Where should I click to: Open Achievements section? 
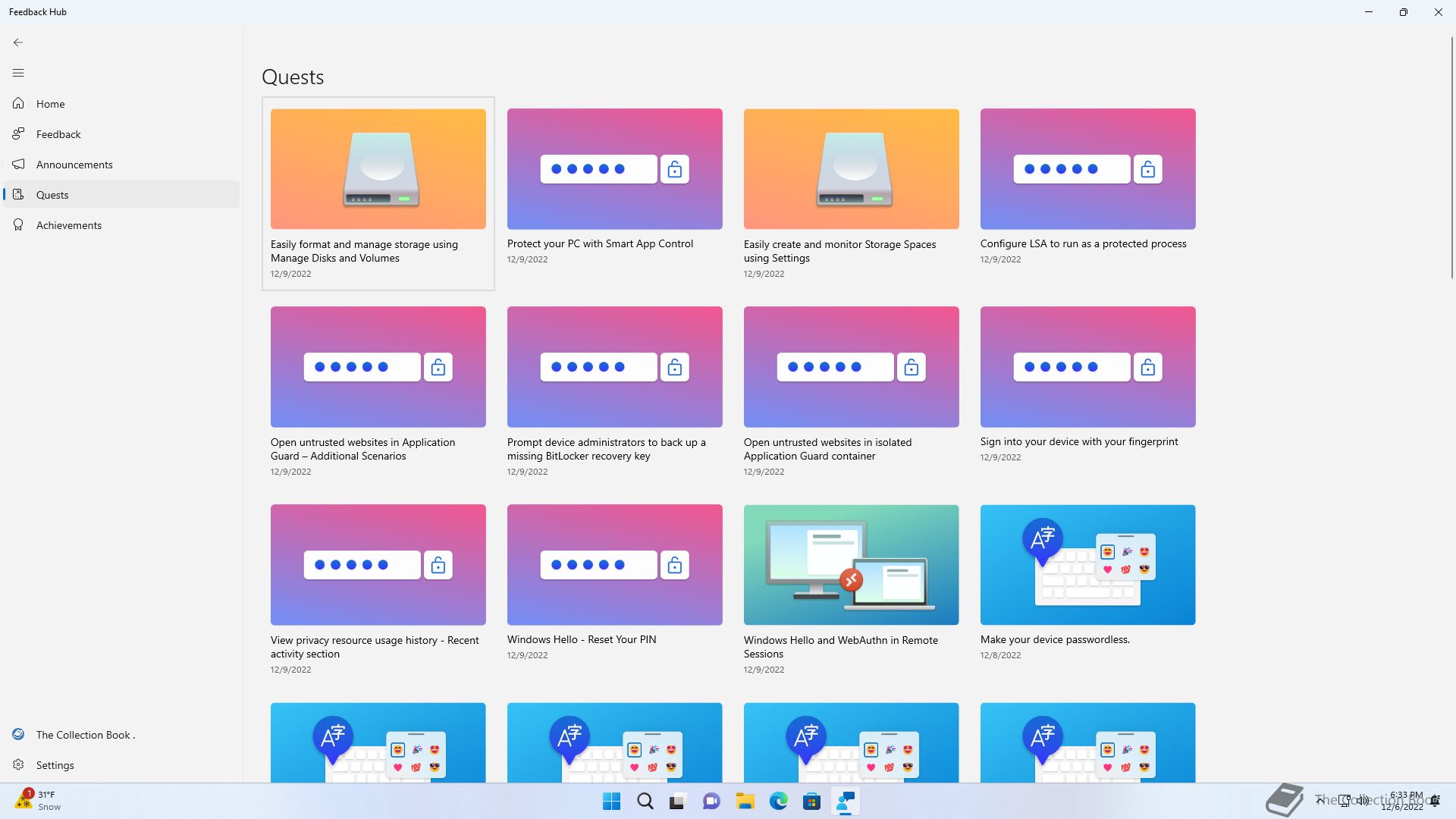point(121,224)
